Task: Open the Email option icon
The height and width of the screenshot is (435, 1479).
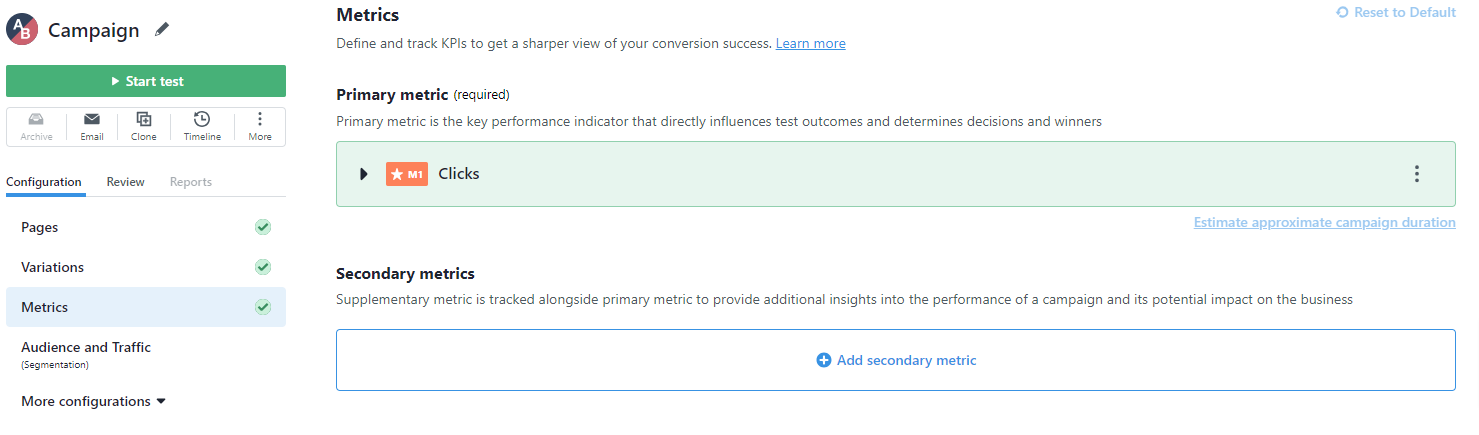Action: [x=92, y=119]
